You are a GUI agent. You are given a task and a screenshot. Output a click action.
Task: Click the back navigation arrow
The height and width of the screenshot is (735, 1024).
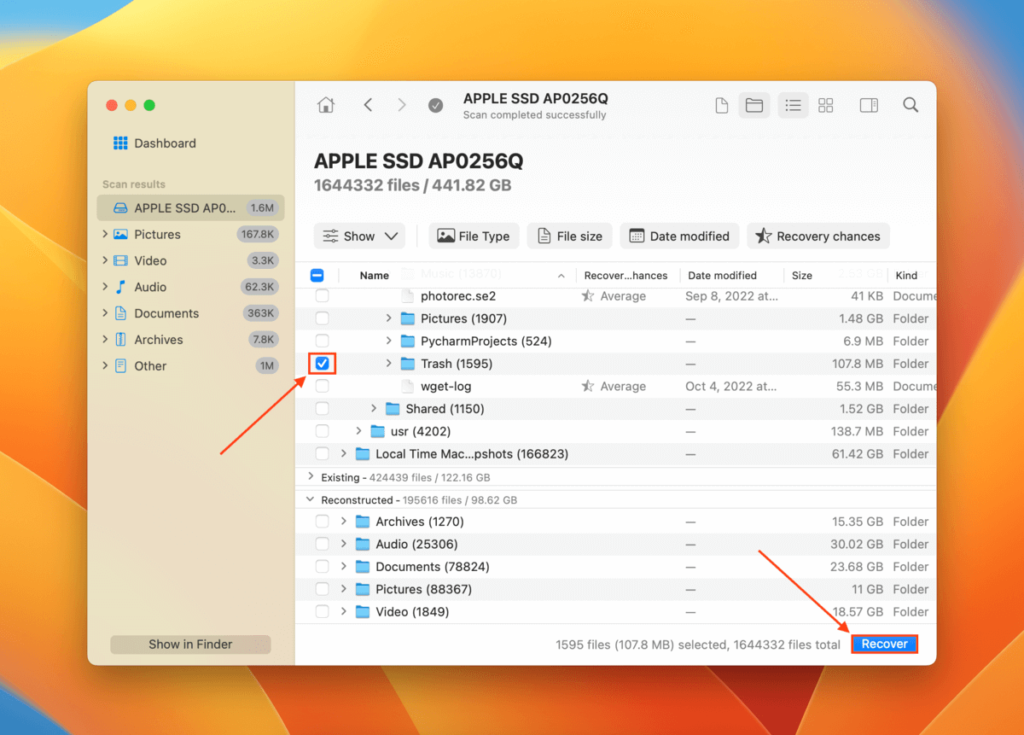coord(368,104)
